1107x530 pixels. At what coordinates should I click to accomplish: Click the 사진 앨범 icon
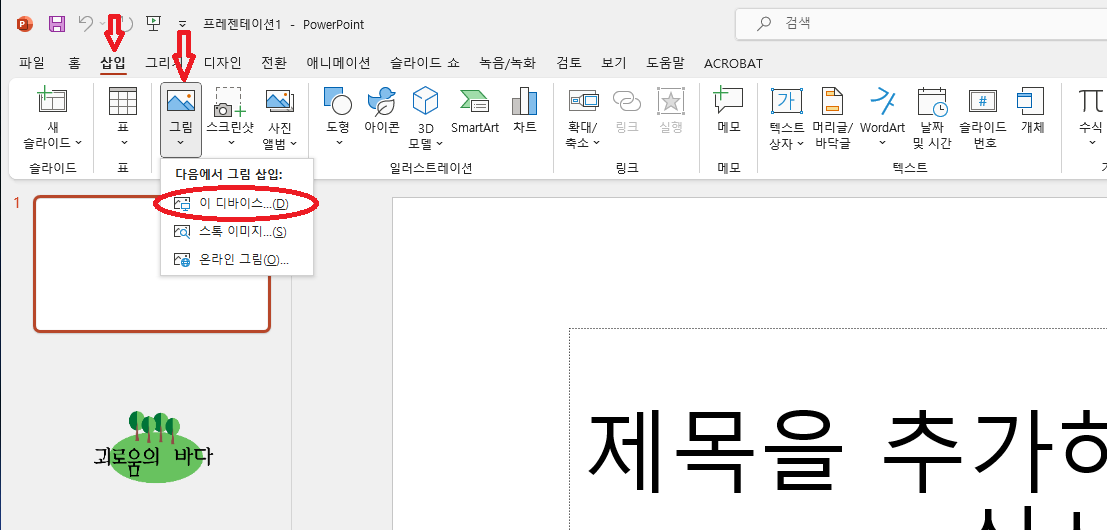[x=280, y=102]
